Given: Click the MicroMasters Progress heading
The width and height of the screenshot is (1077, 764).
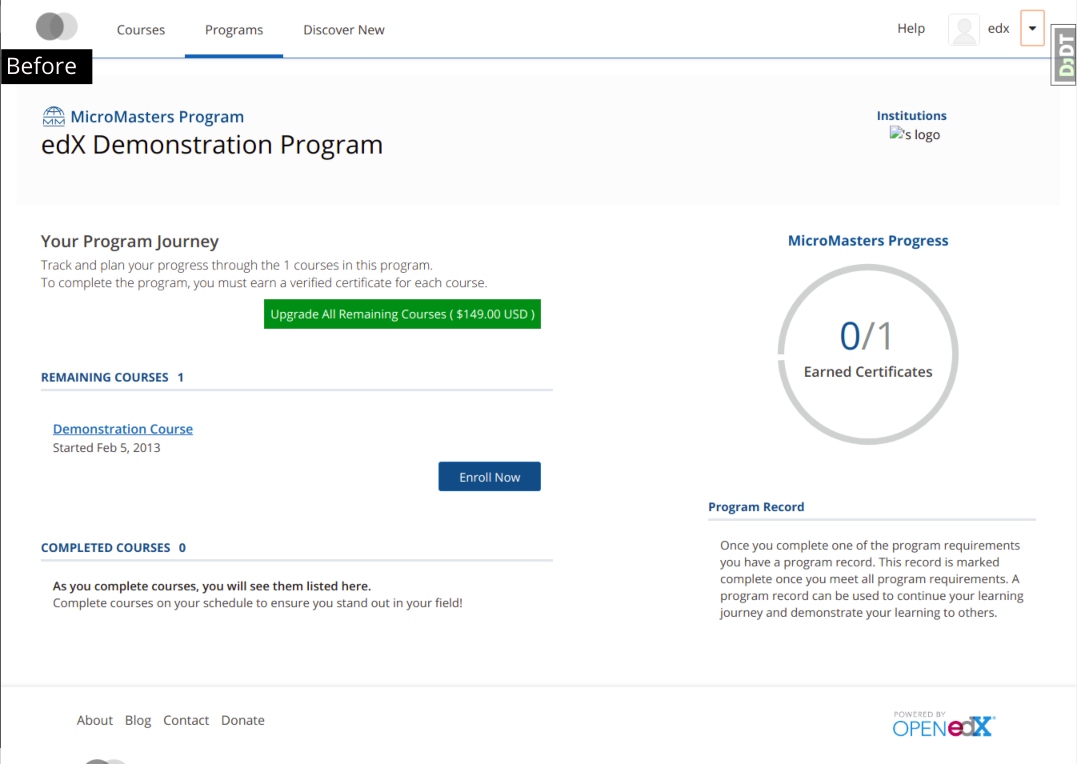Looking at the screenshot, I should pos(868,240).
